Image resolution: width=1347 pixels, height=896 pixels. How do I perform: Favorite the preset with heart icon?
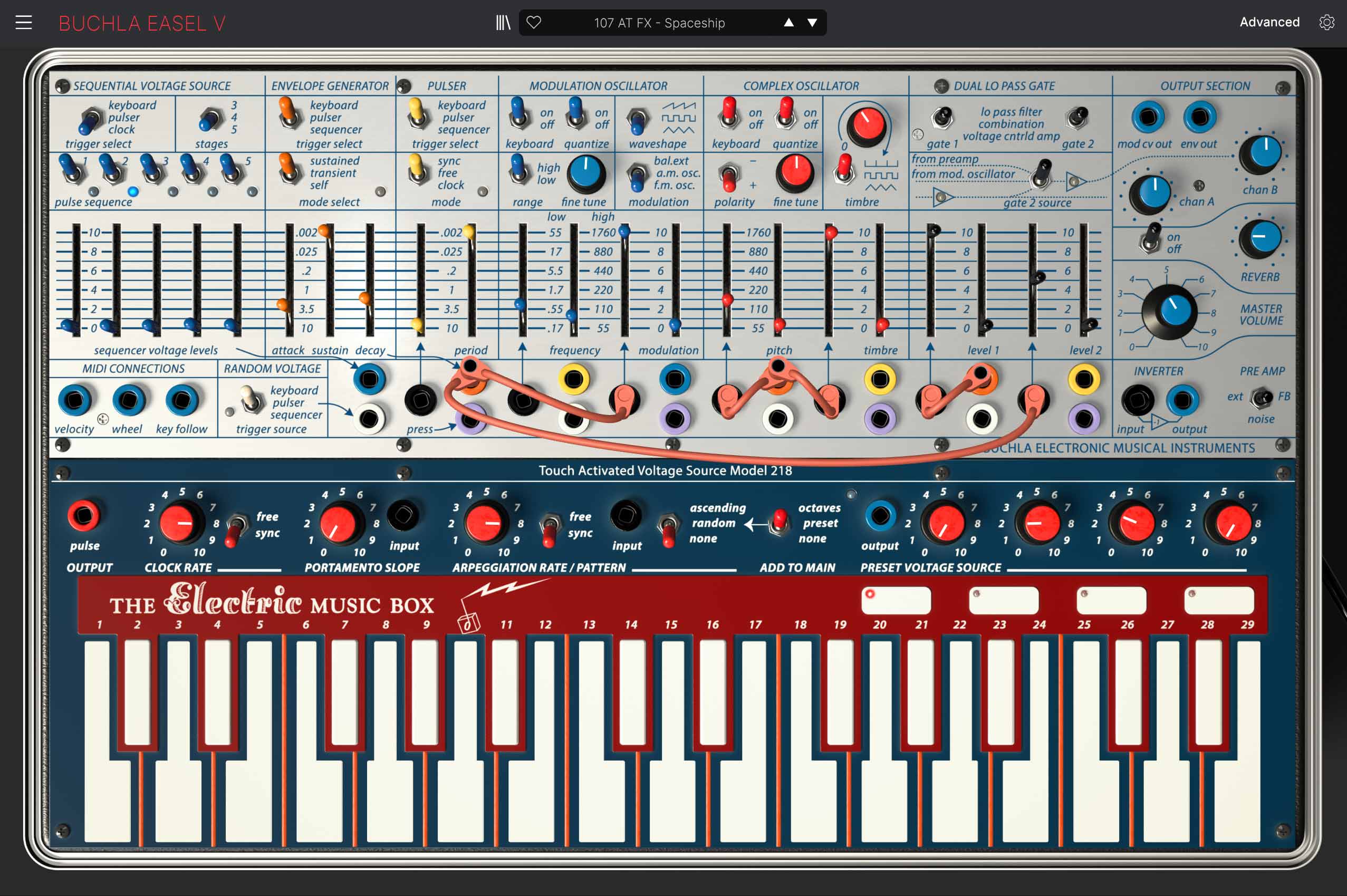(x=533, y=23)
